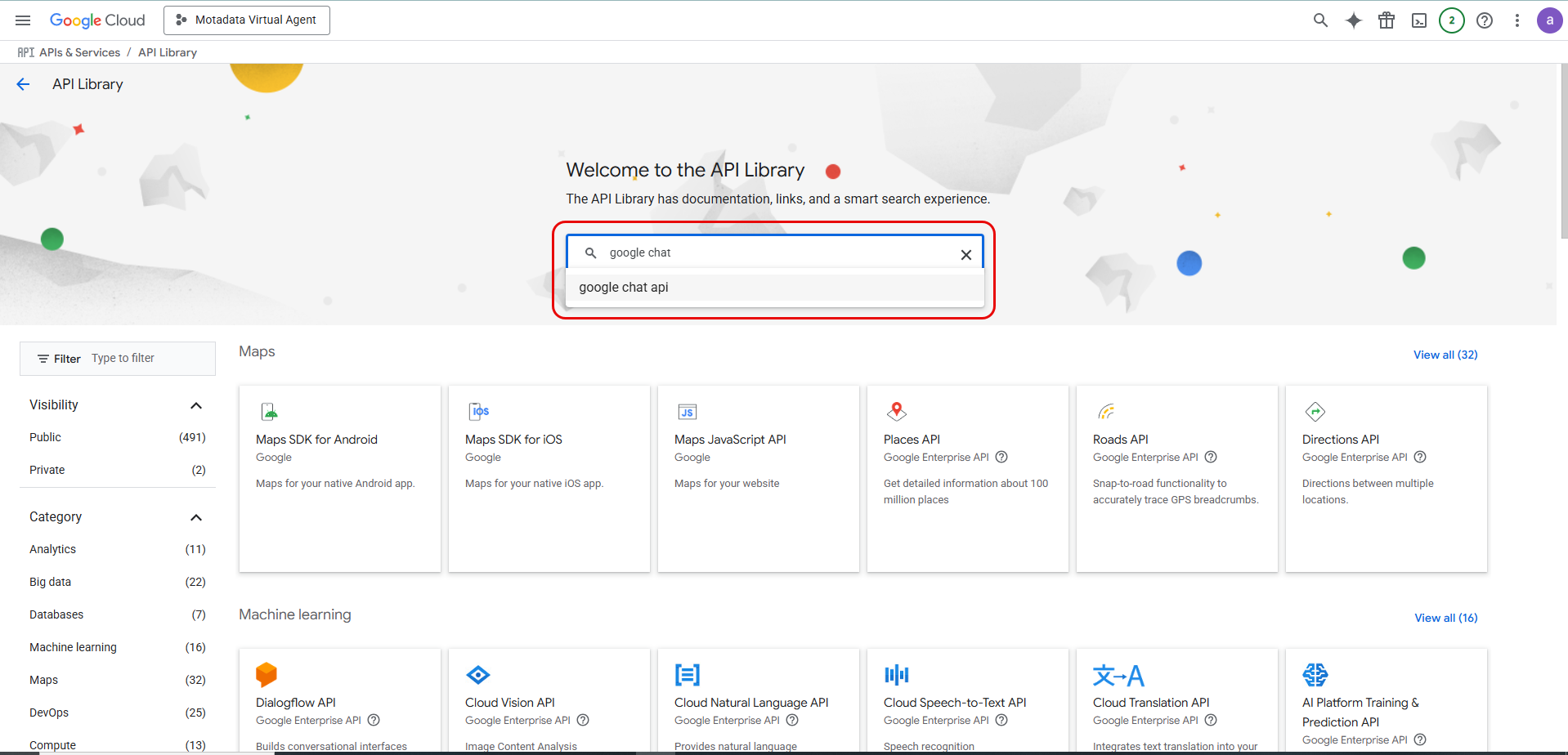Open the search magnifier in the top bar
The height and width of the screenshot is (755, 1568).
click(1320, 20)
